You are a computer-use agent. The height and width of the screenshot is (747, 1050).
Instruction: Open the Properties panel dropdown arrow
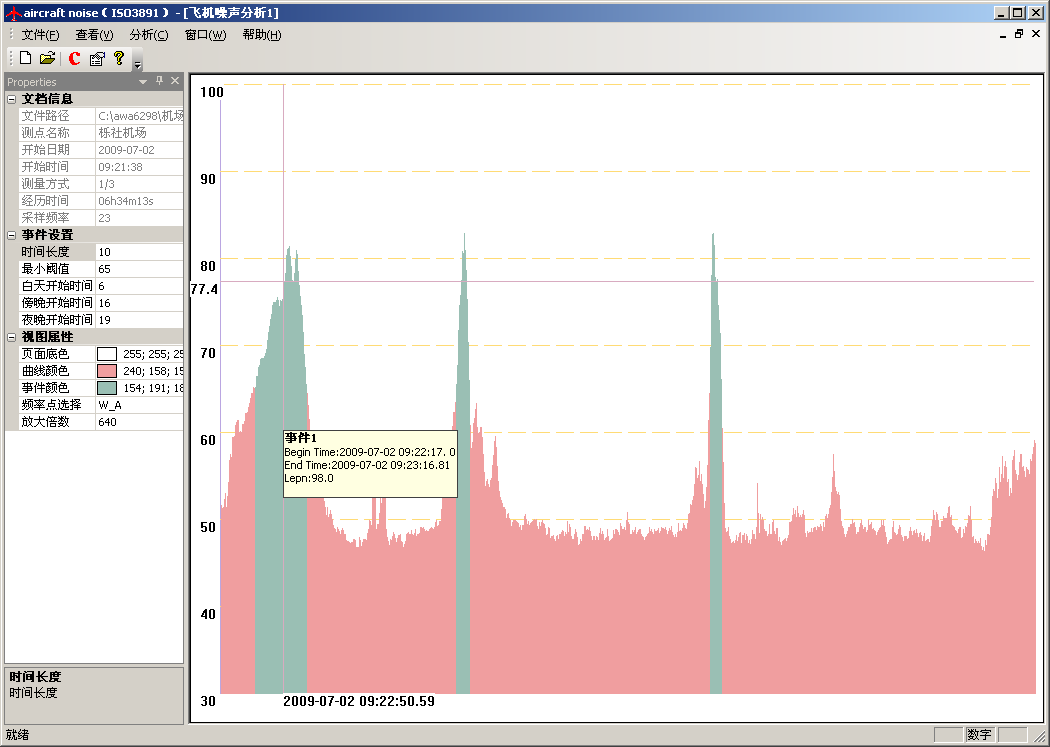143,81
